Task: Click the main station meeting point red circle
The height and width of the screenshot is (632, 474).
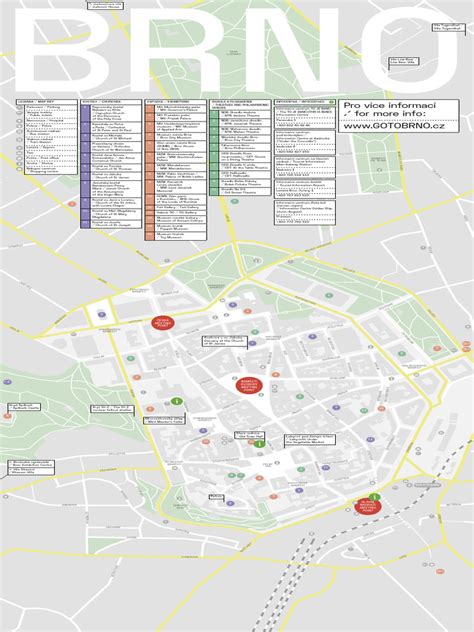Action: (368, 507)
